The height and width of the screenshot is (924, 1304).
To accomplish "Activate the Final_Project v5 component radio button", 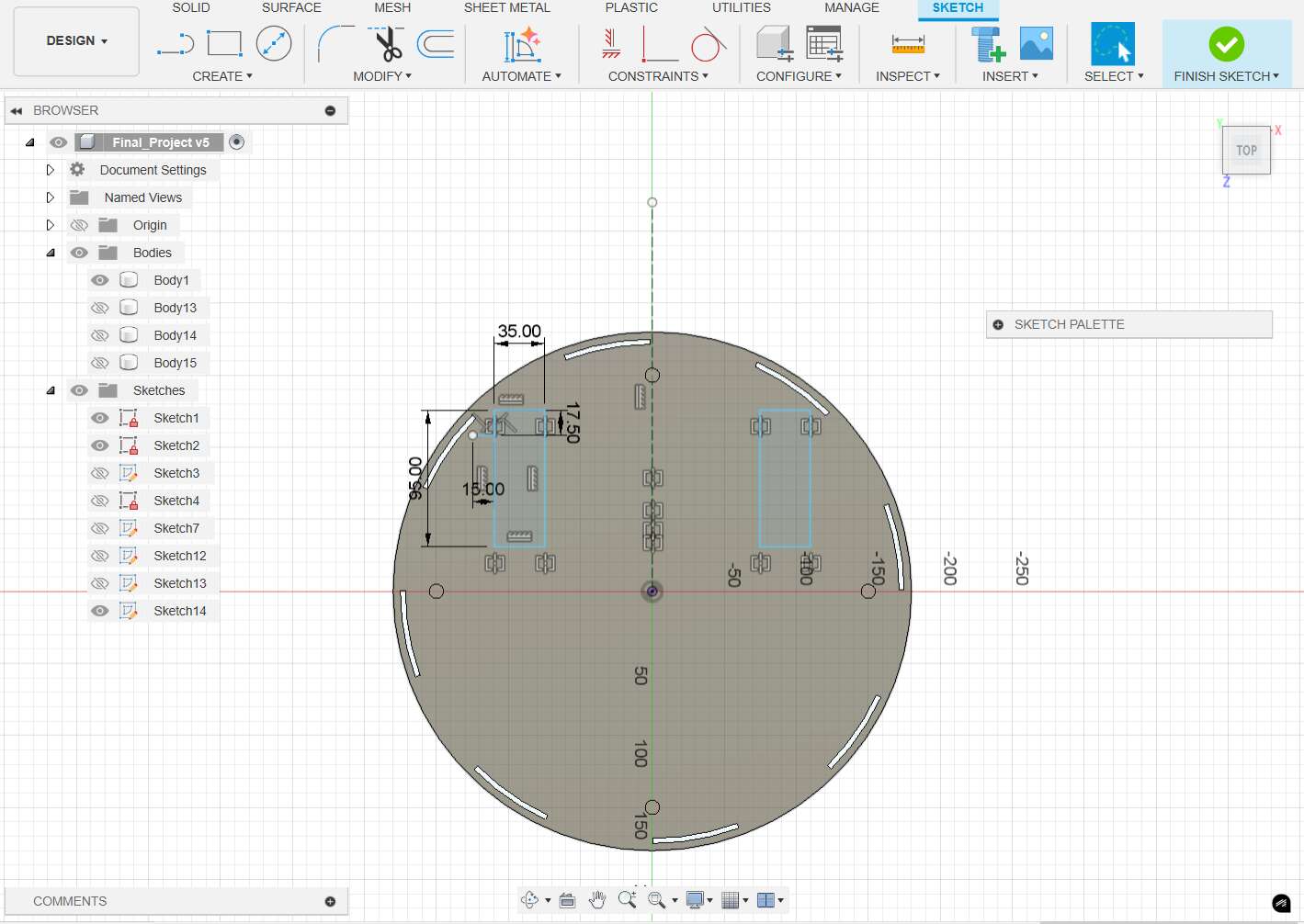I will 236,142.
